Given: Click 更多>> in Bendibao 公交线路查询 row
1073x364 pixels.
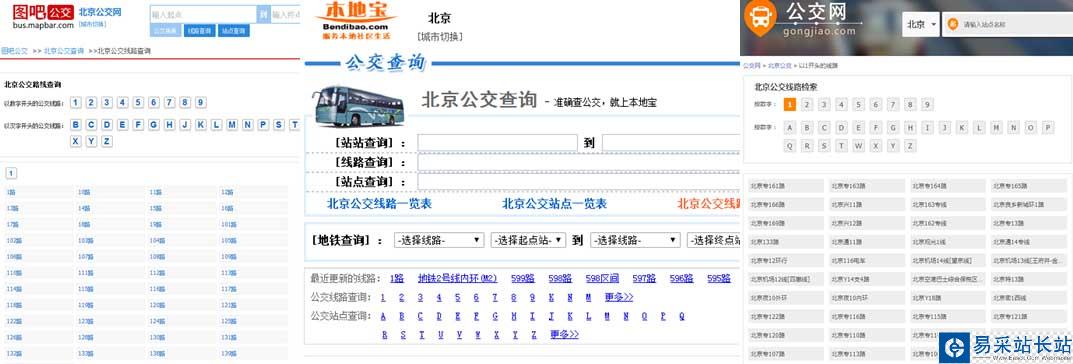Looking at the screenshot, I should click(619, 298).
